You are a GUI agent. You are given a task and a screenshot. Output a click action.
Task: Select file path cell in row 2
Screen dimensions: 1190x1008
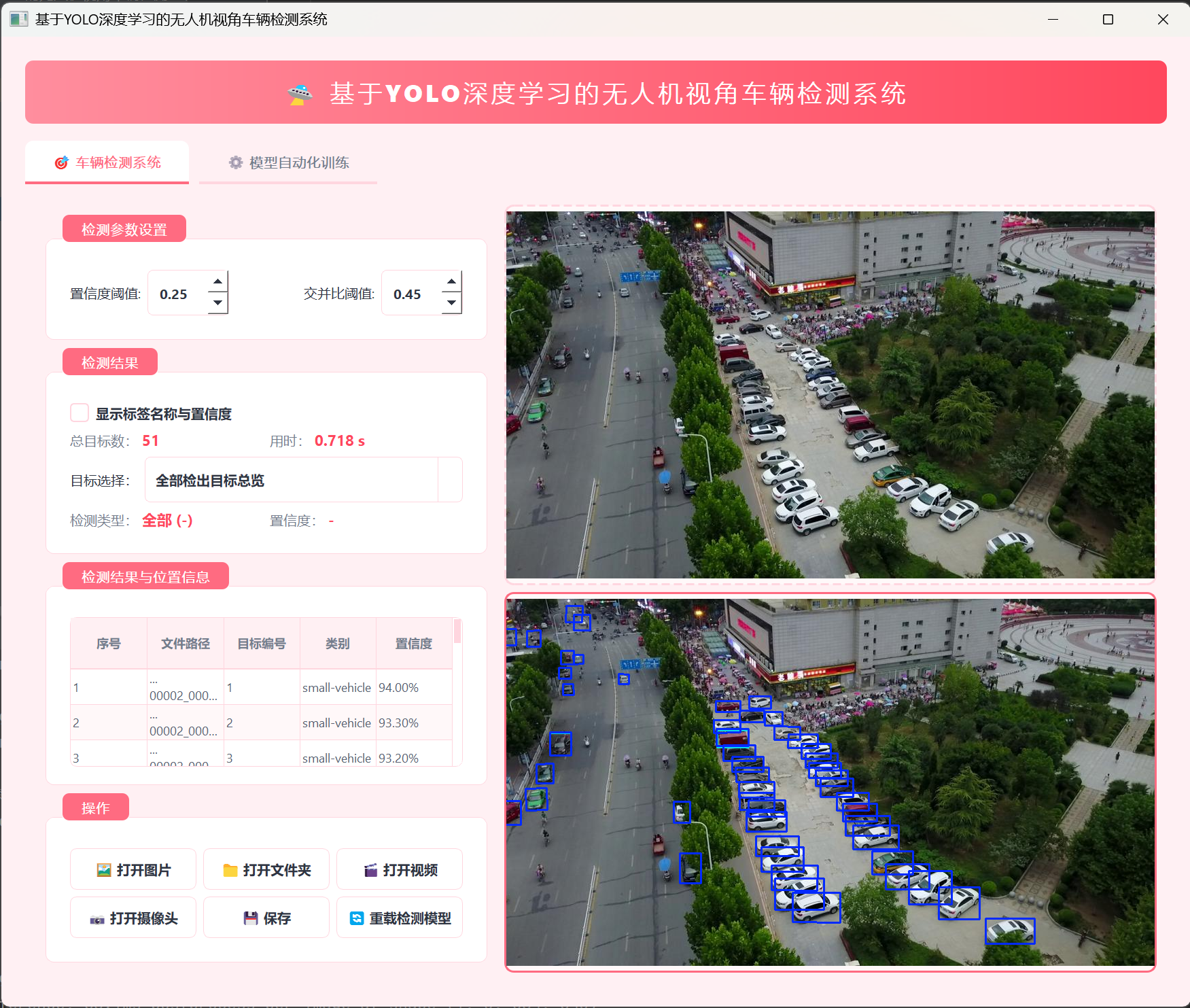tap(186, 723)
